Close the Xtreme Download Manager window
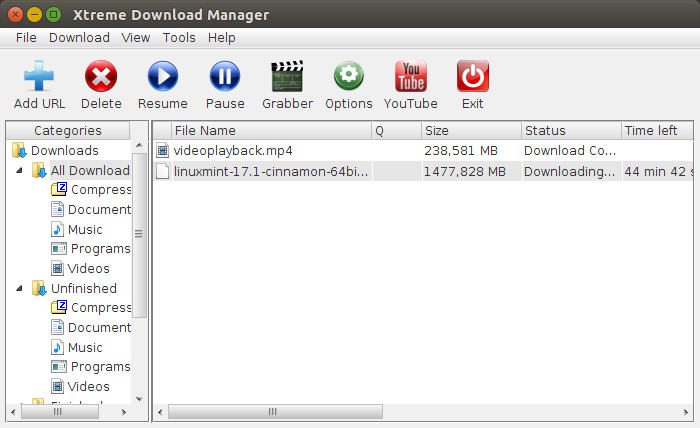Screen dimensions: 700x428 pos(15,15)
